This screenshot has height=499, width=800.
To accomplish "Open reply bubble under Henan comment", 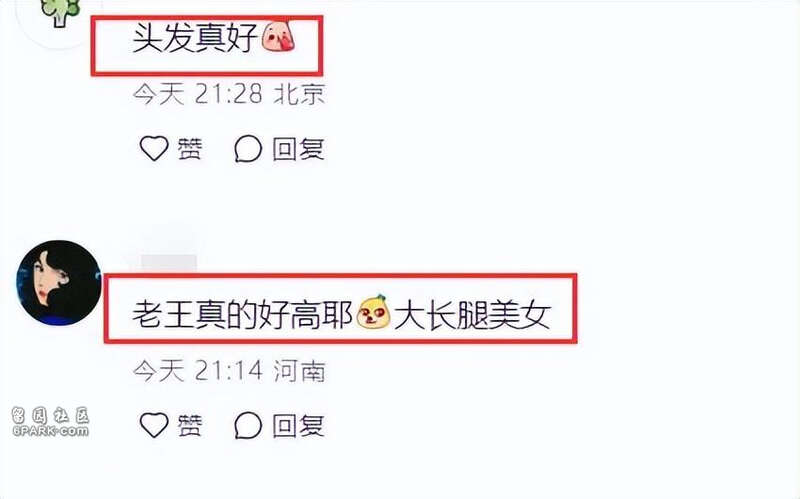I will coord(248,426).
